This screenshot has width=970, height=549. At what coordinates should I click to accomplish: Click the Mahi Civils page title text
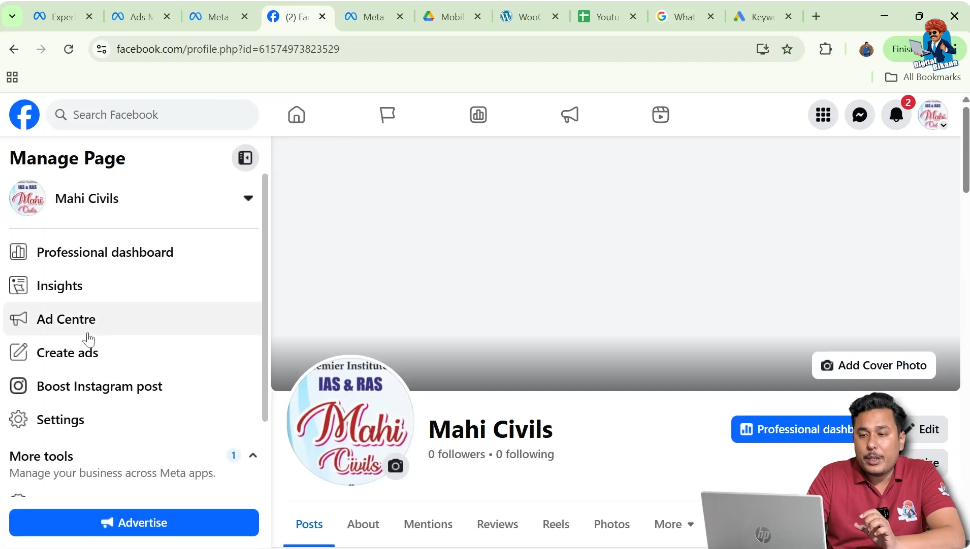(x=491, y=429)
